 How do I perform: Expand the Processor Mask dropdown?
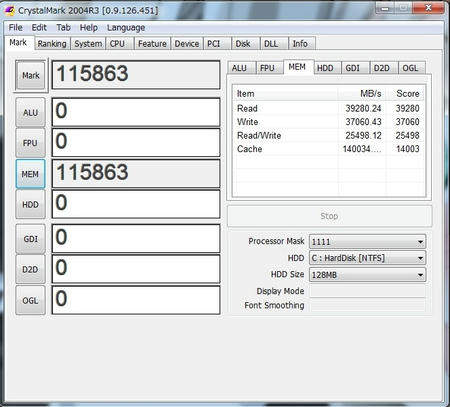[367, 241]
